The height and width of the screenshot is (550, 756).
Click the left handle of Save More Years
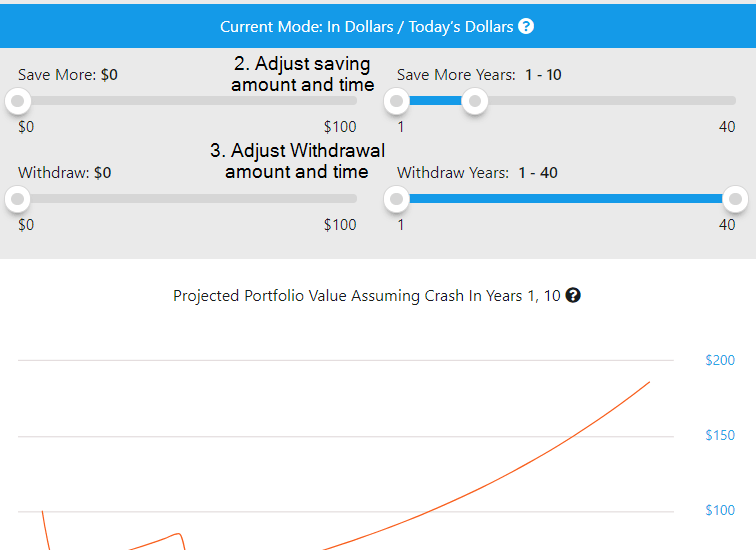[x=397, y=101]
